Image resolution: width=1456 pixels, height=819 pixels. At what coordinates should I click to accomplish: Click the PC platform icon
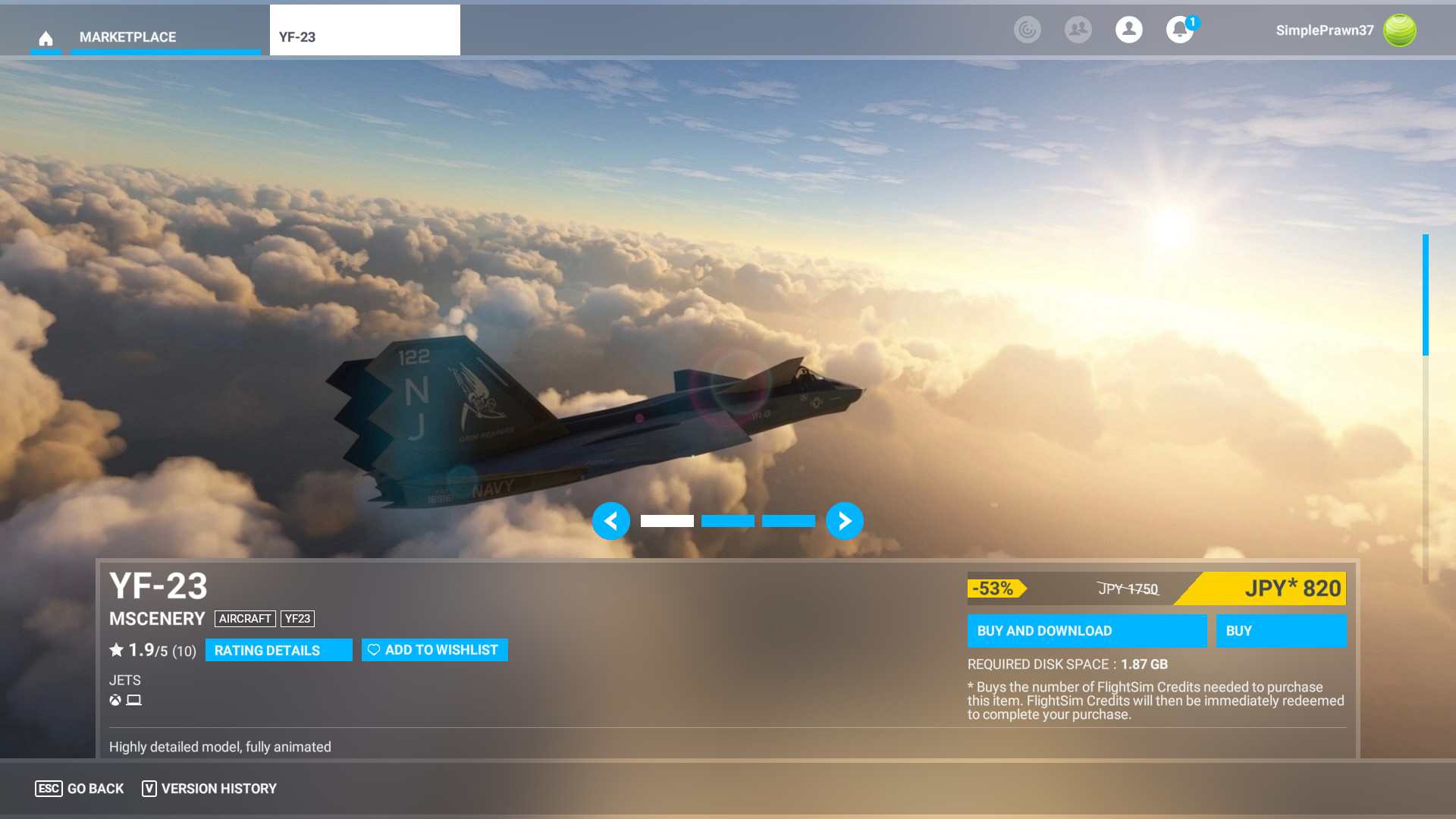[134, 700]
